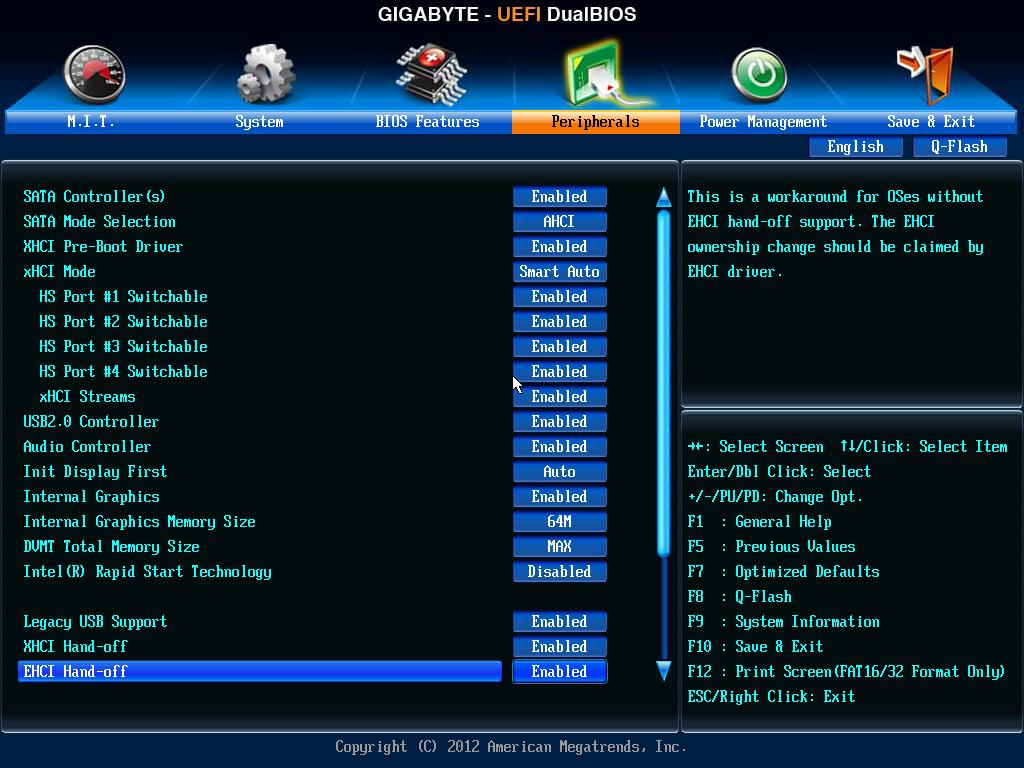
Task: Click the F1 General Help line
Action: click(760, 521)
